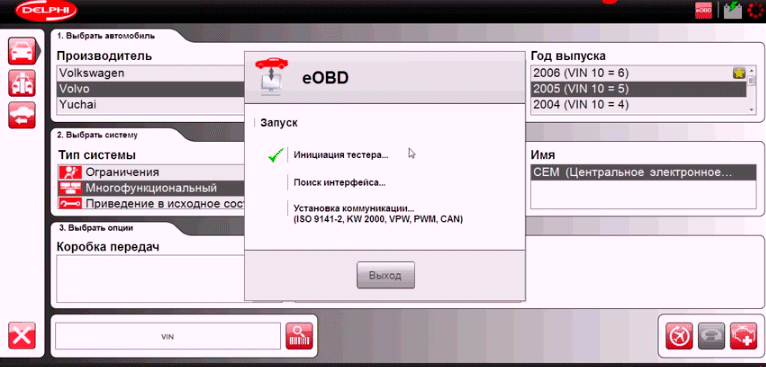Screen dimensions: 766x367
Task: Toggle the star favorite on 2006 year
Action: (739, 73)
